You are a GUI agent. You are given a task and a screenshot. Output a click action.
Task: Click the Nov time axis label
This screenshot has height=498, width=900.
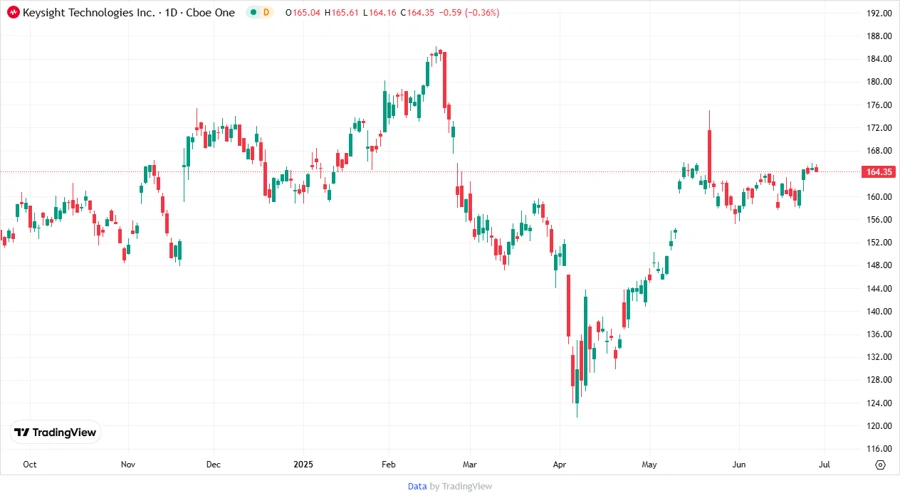(x=128, y=464)
